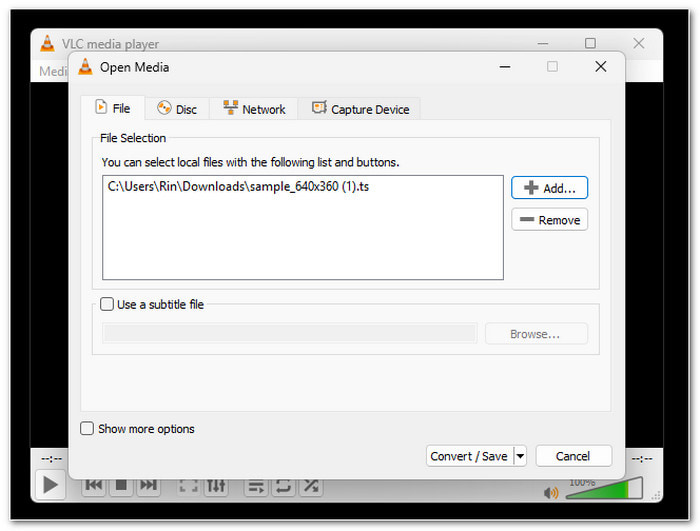Toggle Show more options checkbox

87,428
